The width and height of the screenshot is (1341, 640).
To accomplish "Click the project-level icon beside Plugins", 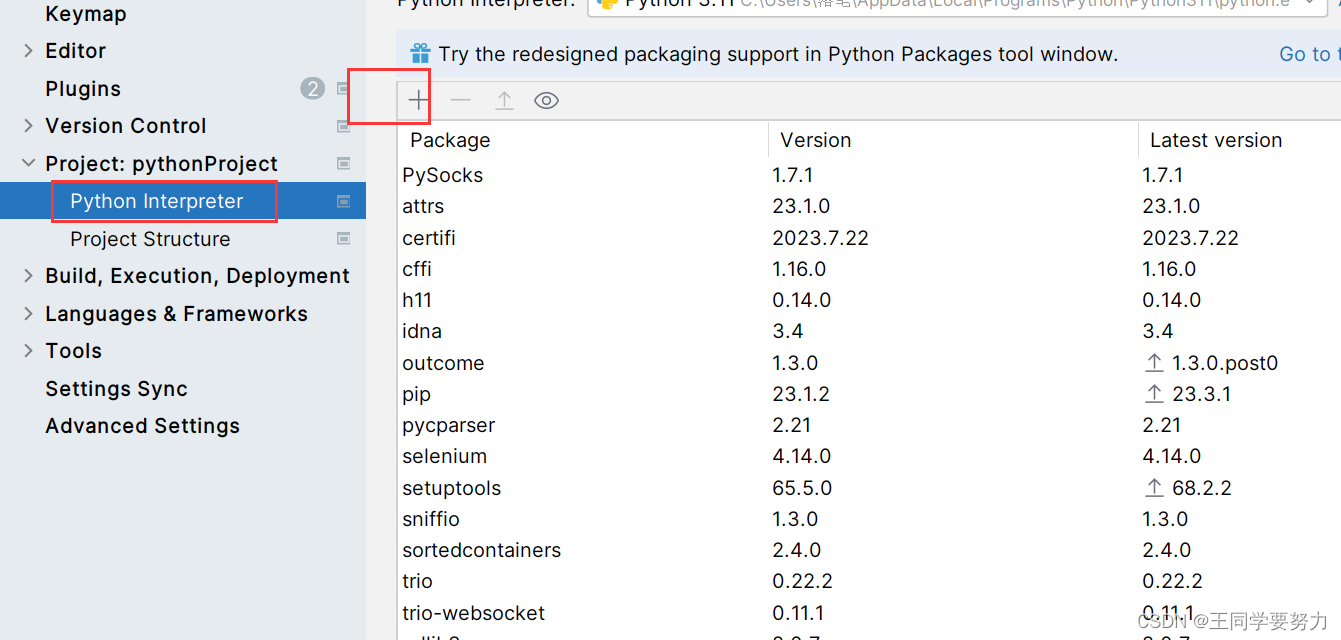I will tap(343, 89).
